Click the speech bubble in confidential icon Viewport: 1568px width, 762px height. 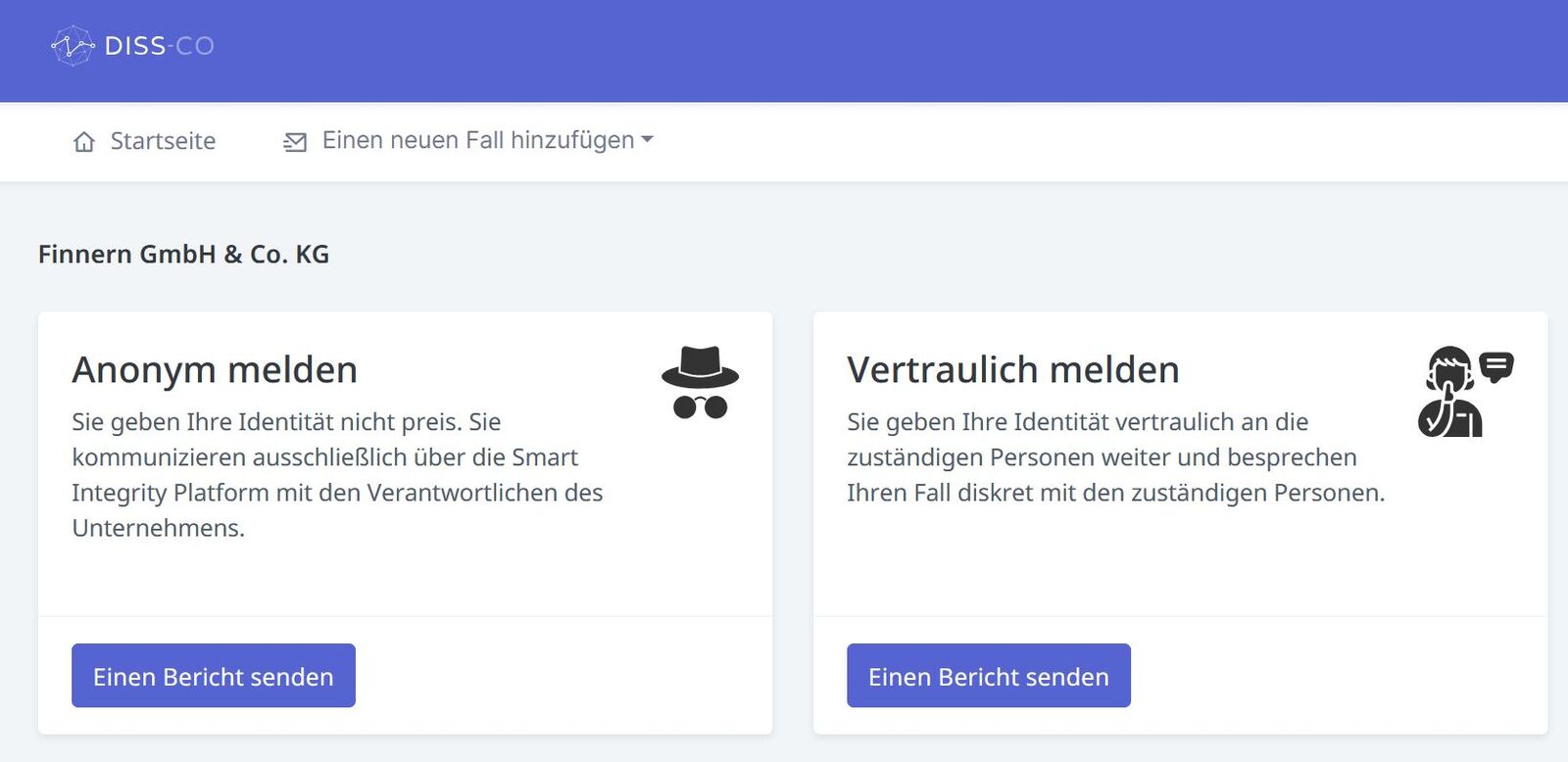pyautogui.click(x=1496, y=366)
